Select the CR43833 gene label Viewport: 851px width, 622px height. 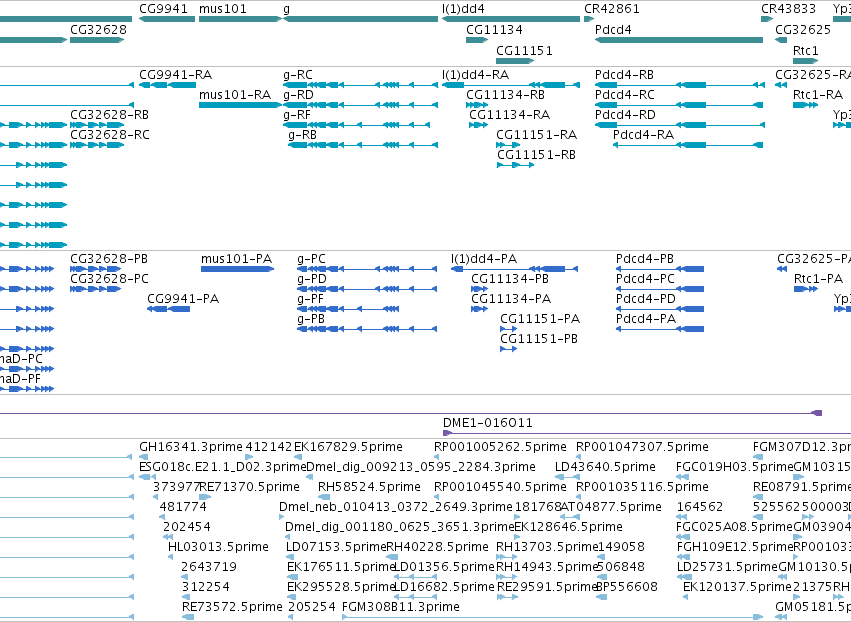tap(788, 9)
